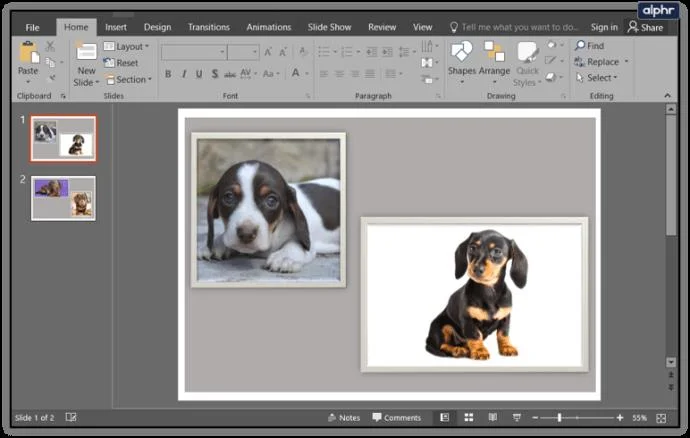The width and height of the screenshot is (690, 438).
Task: Toggle Bold formatting
Action: pos(168,74)
